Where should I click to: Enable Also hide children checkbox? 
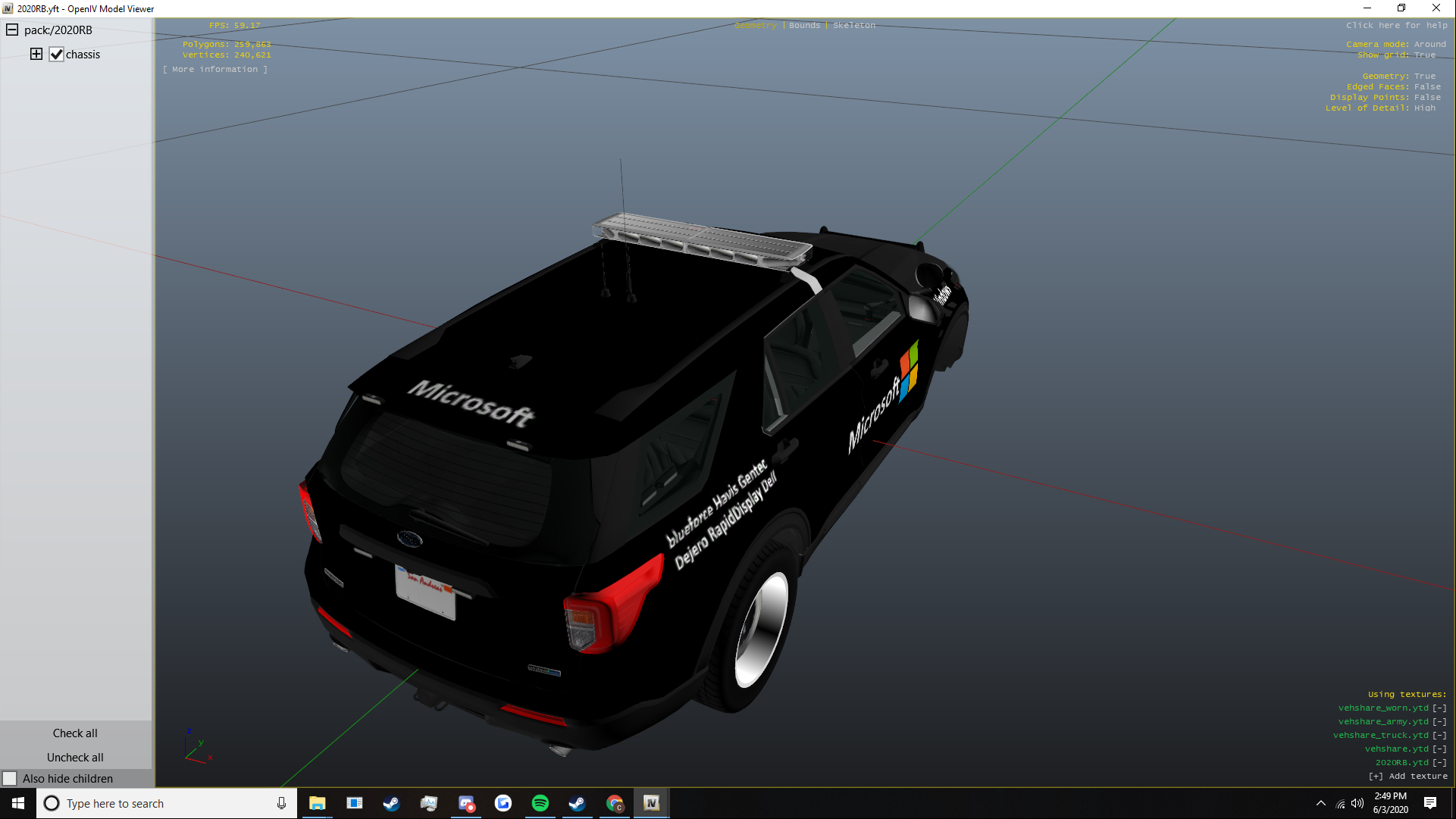pos(10,779)
